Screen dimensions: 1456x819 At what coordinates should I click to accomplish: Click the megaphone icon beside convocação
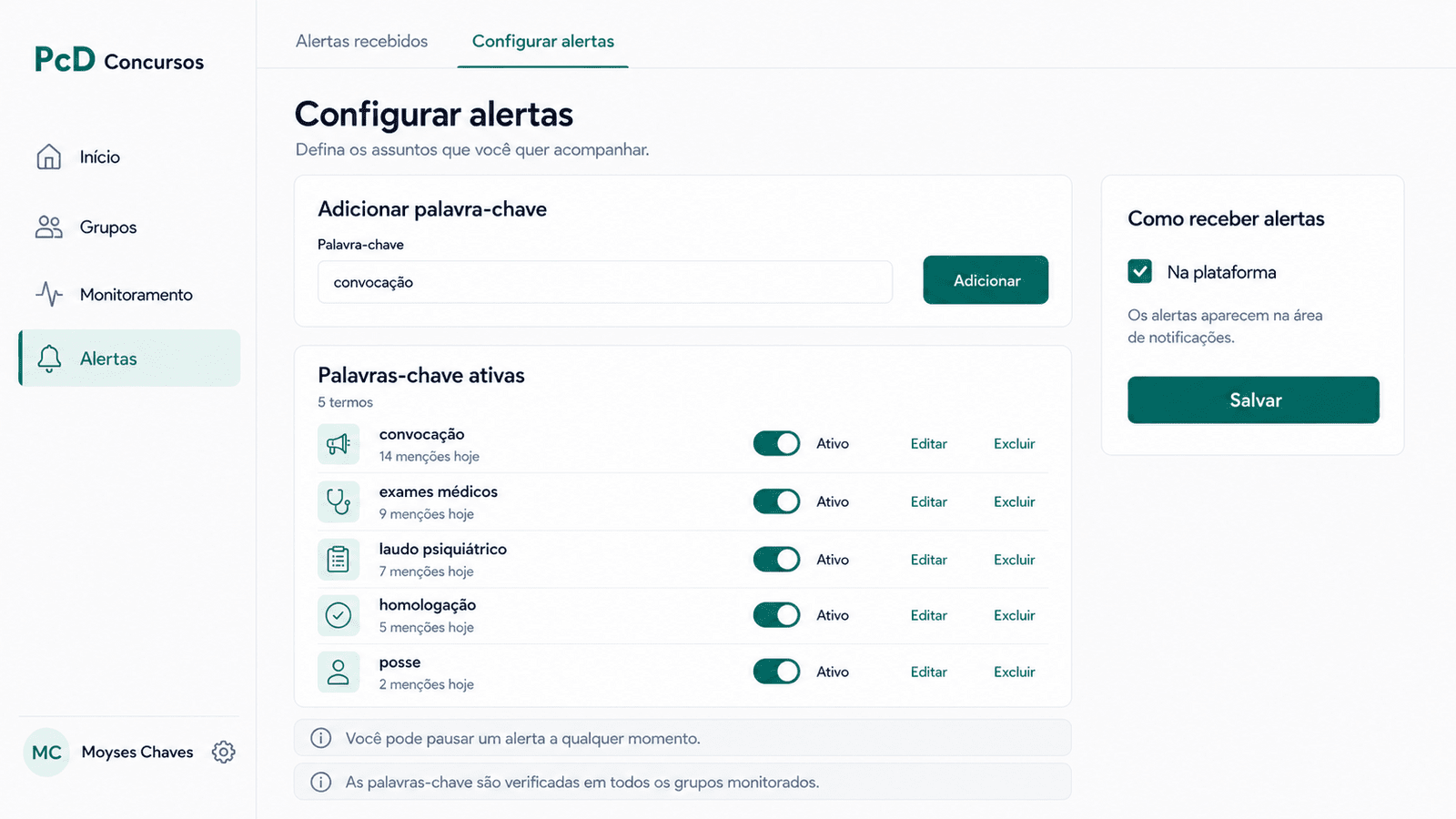(x=339, y=444)
